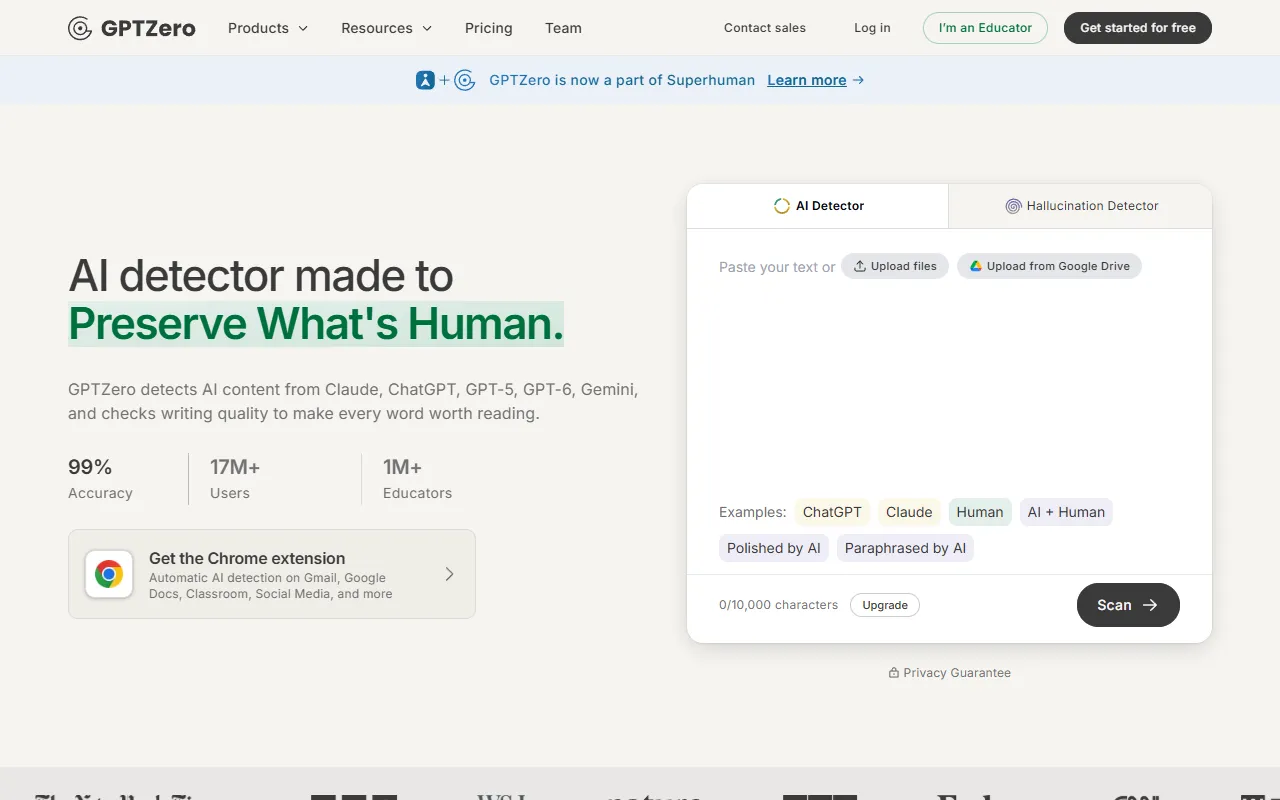The height and width of the screenshot is (800, 1280).
Task: Click the 99% Accuracy statistic
Action: (x=100, y=479)
